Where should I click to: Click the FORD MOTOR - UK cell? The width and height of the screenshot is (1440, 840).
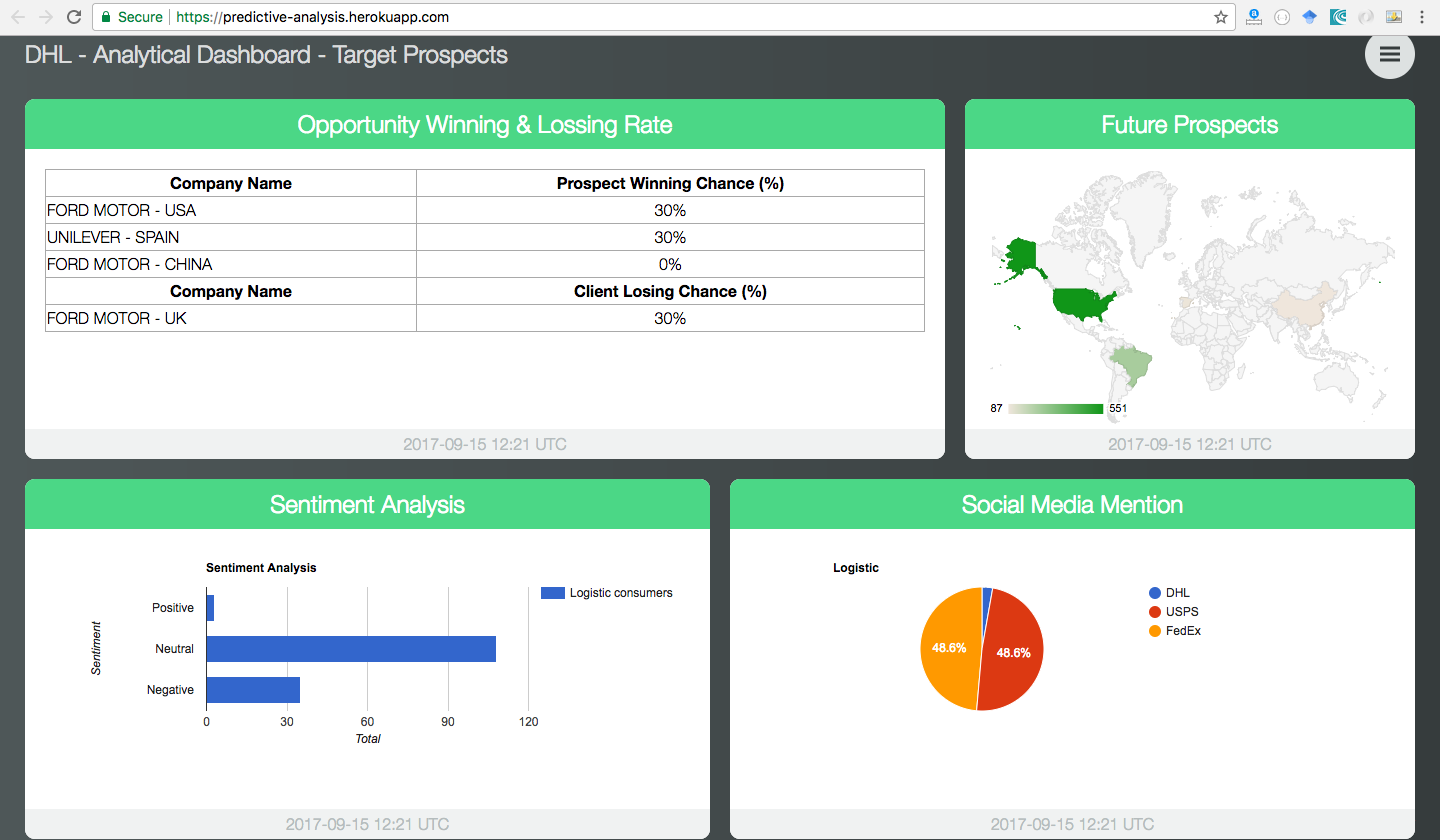pyautogui.click(x=231, y=318)
